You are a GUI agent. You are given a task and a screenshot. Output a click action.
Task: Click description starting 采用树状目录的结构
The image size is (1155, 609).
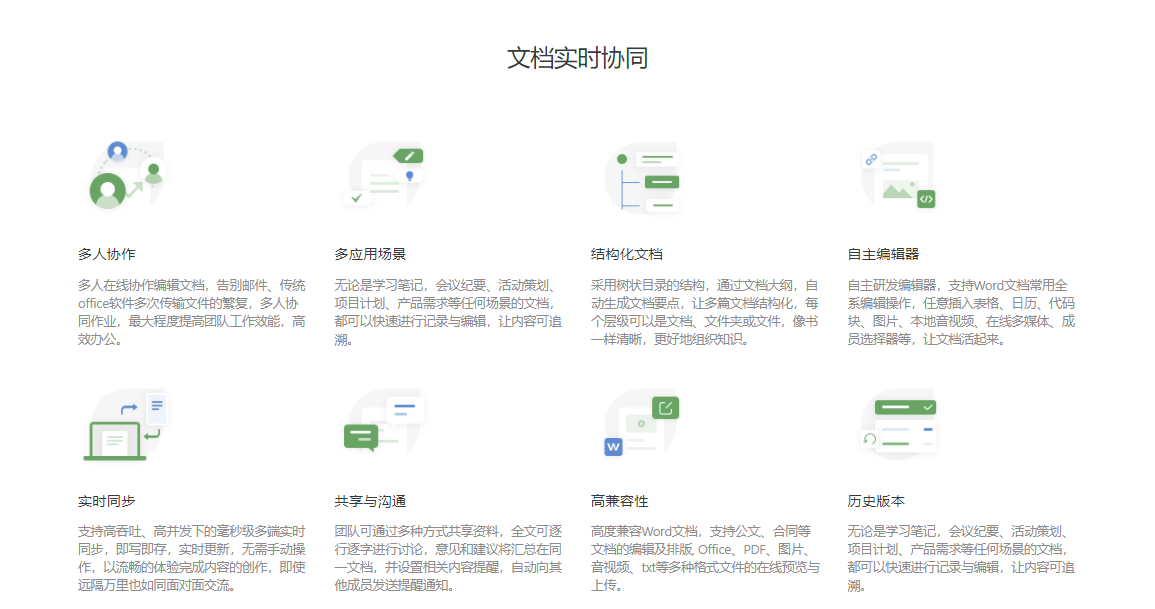pos(705,312)
